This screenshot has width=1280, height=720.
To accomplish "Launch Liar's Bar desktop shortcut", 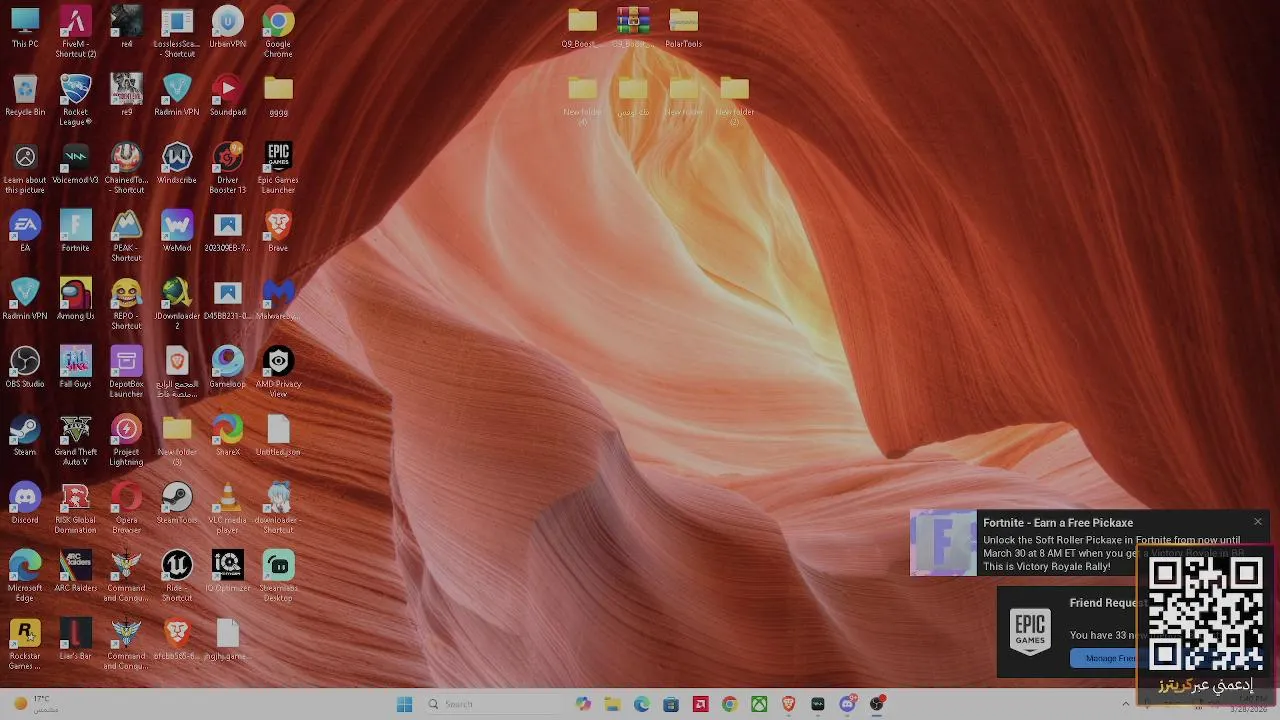I will [x=76, y=639].
